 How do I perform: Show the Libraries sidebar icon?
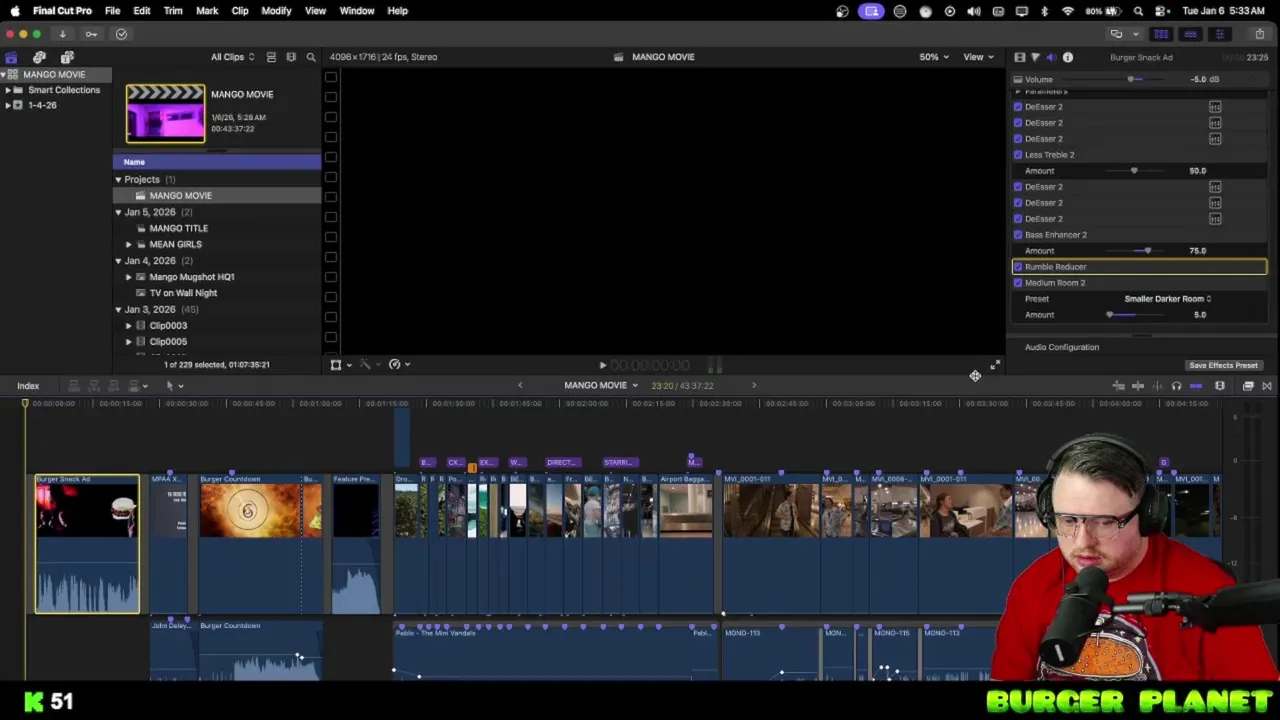11,57
